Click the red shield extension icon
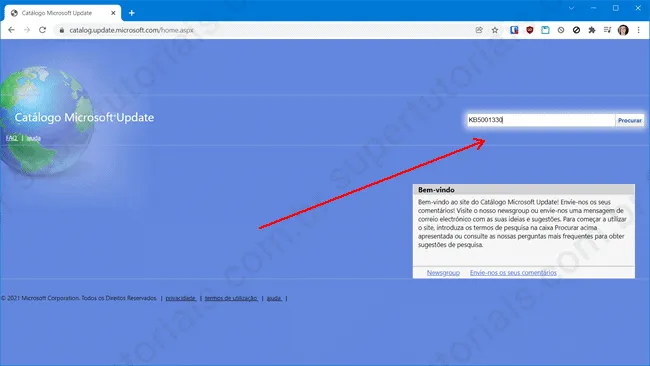 tap(530, 30)
